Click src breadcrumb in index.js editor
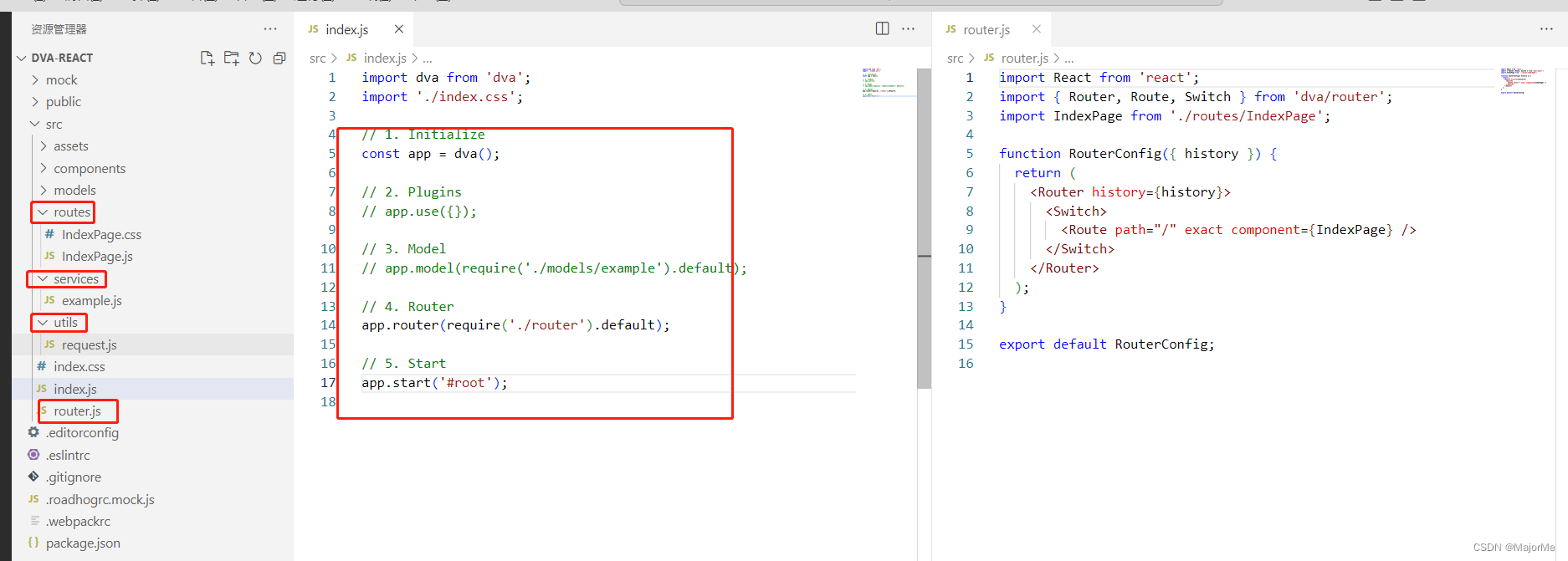This screenshot has width=1568, height=561. (x=317, y=58)
